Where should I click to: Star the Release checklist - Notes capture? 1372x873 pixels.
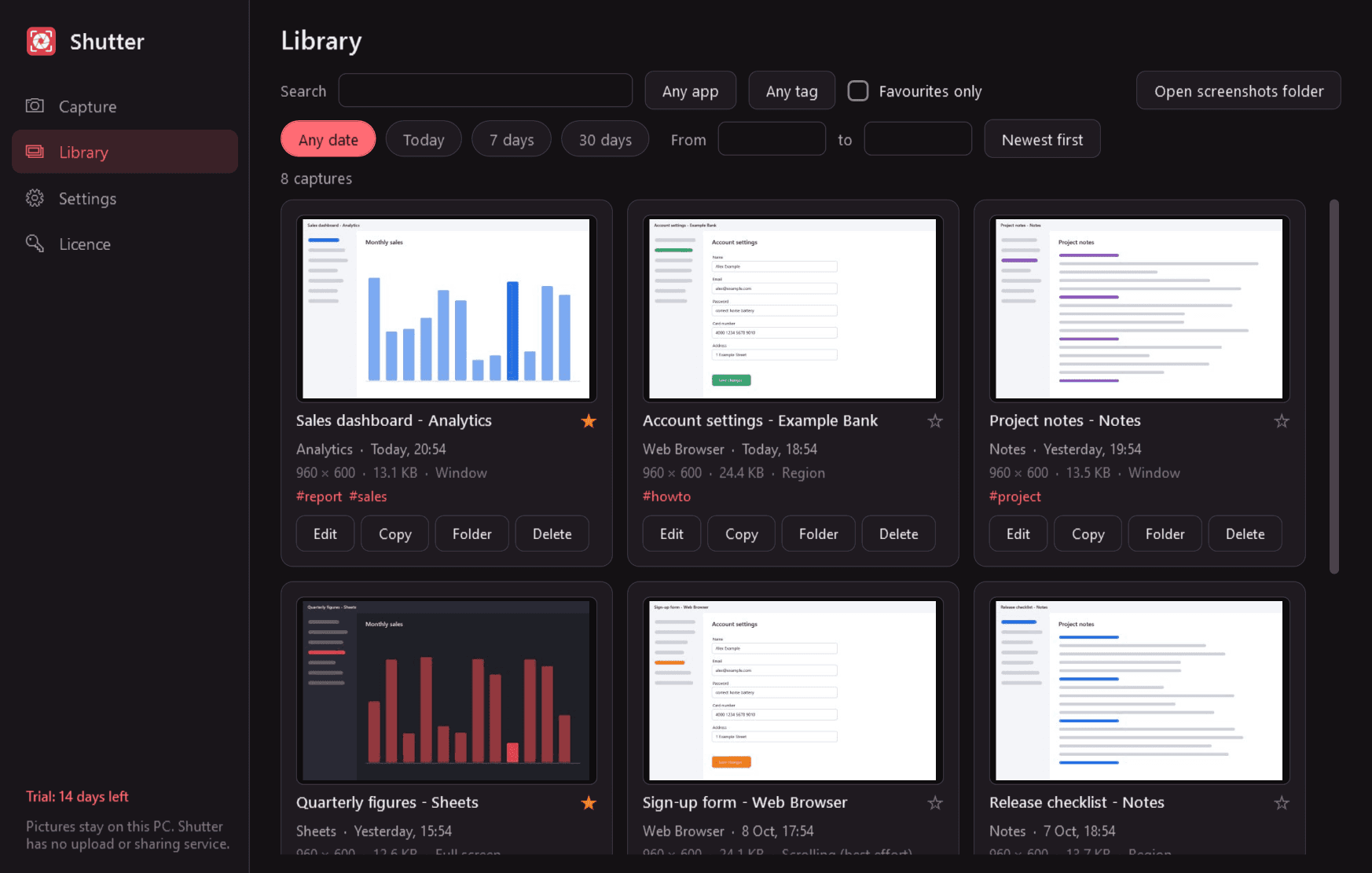(1282, 803)
